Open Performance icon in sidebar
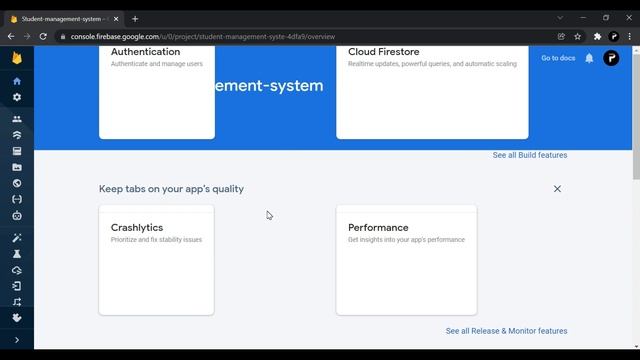The height and width of the screenshot is (360, 640). [17, 254]
